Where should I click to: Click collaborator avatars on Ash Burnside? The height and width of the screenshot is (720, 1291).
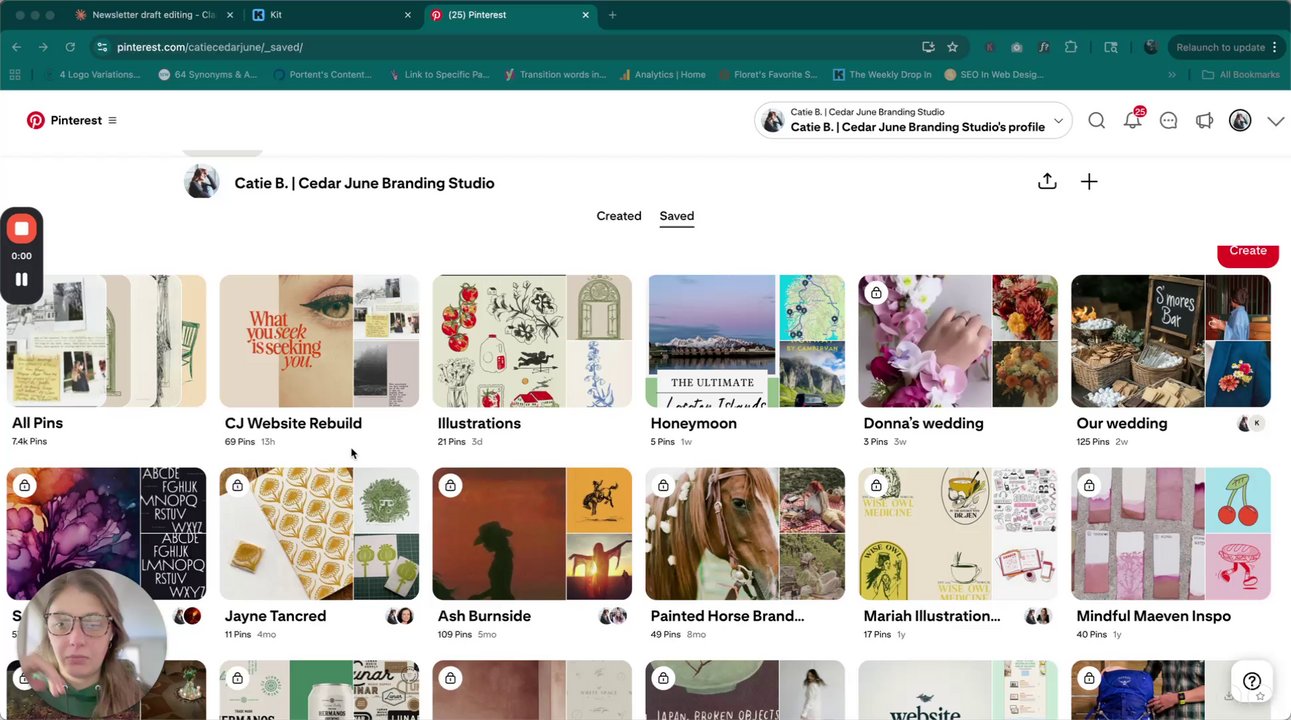pyautogui.click(x=613, y=616)
